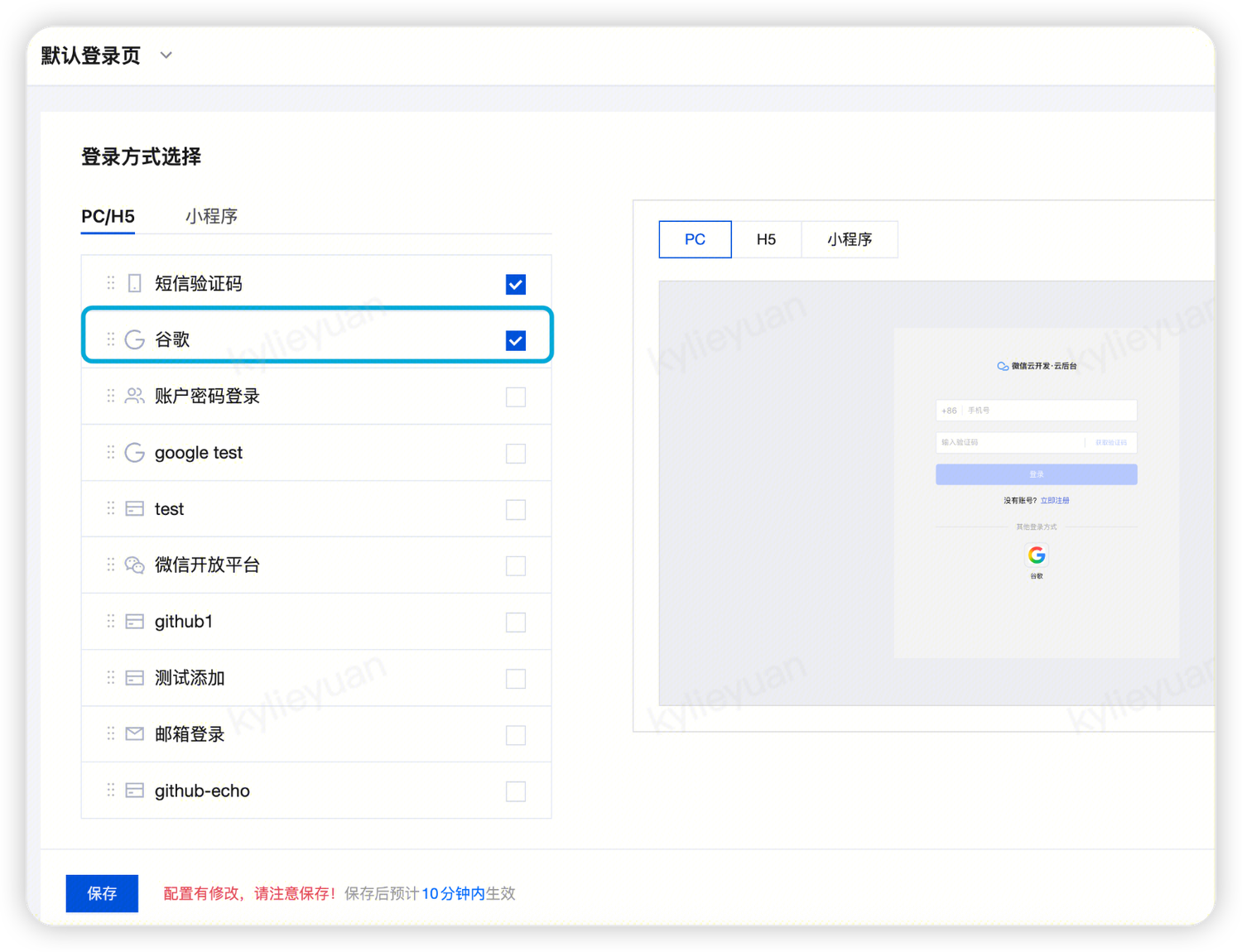Select the H5 preview tab
The image size is (1242, 952).
point(766,239)
